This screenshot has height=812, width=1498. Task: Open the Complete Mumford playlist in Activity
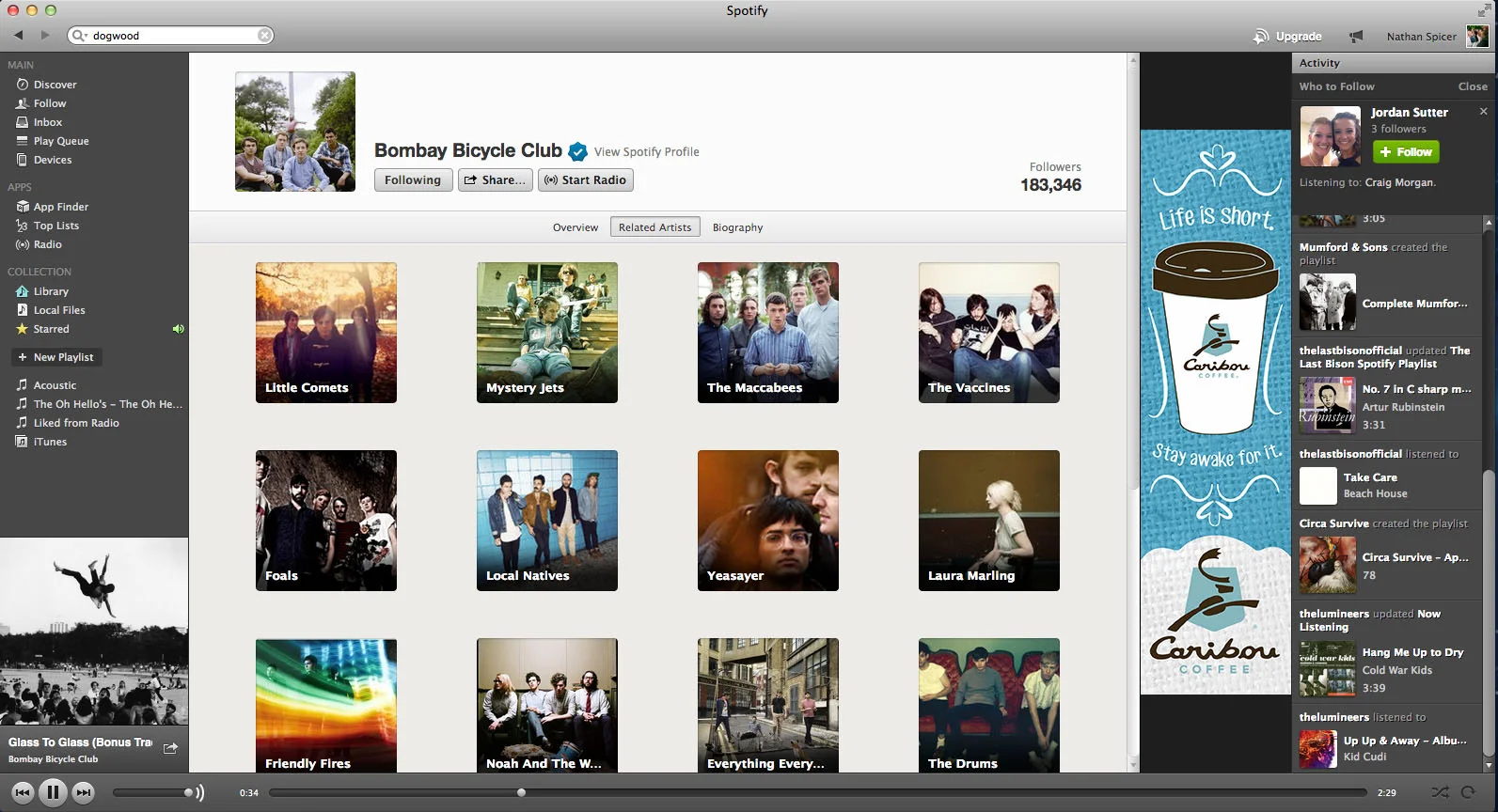point(1414,304)
